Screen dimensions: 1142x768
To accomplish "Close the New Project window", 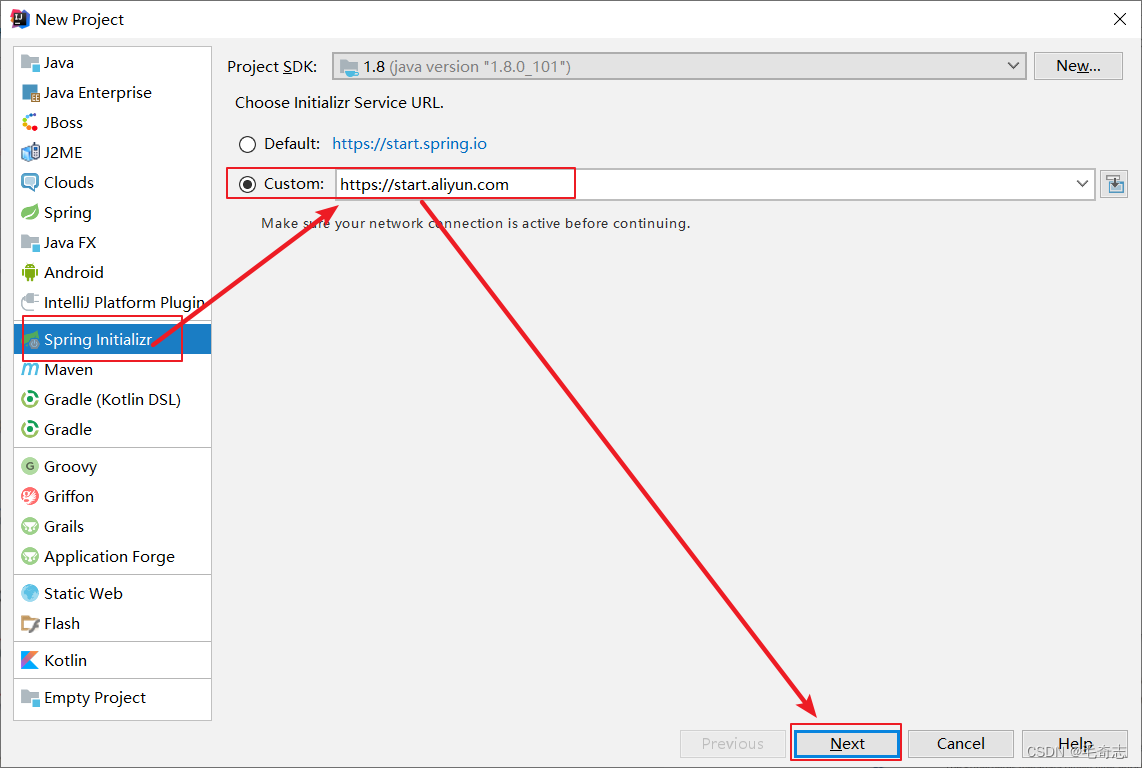I will (1120, 19).
